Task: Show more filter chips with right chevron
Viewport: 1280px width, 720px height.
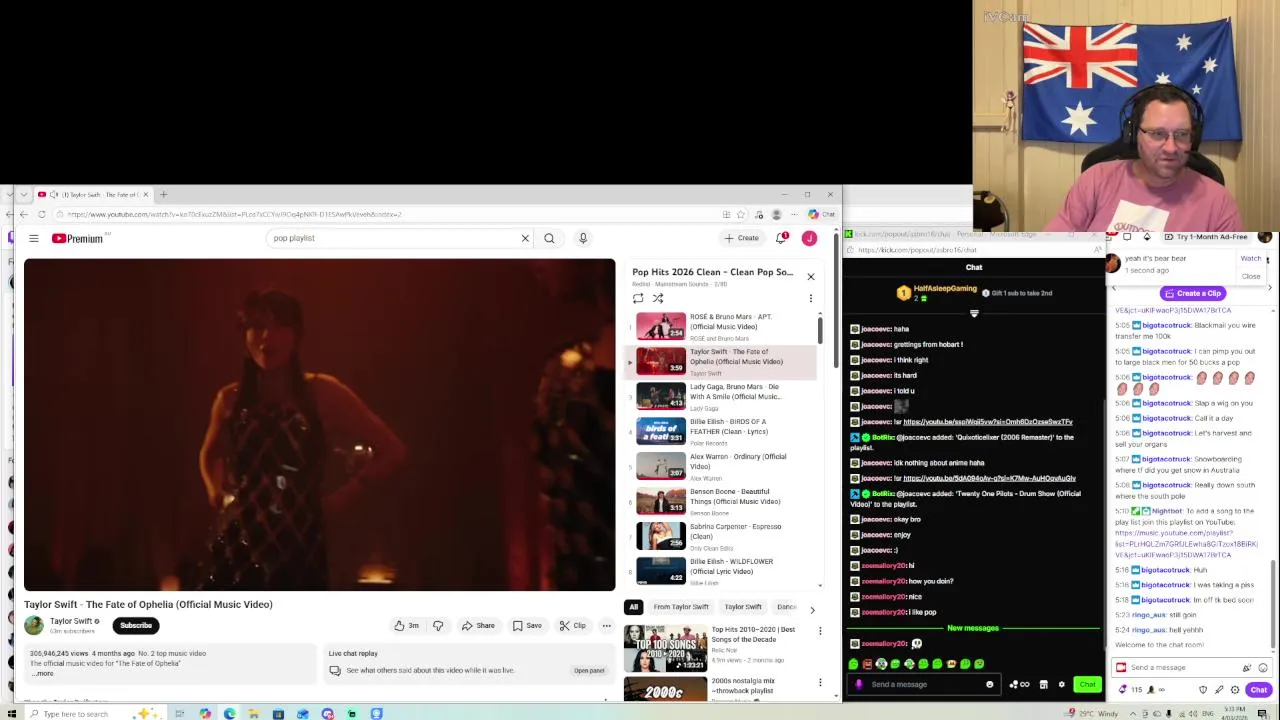Action: coord(812,608)
